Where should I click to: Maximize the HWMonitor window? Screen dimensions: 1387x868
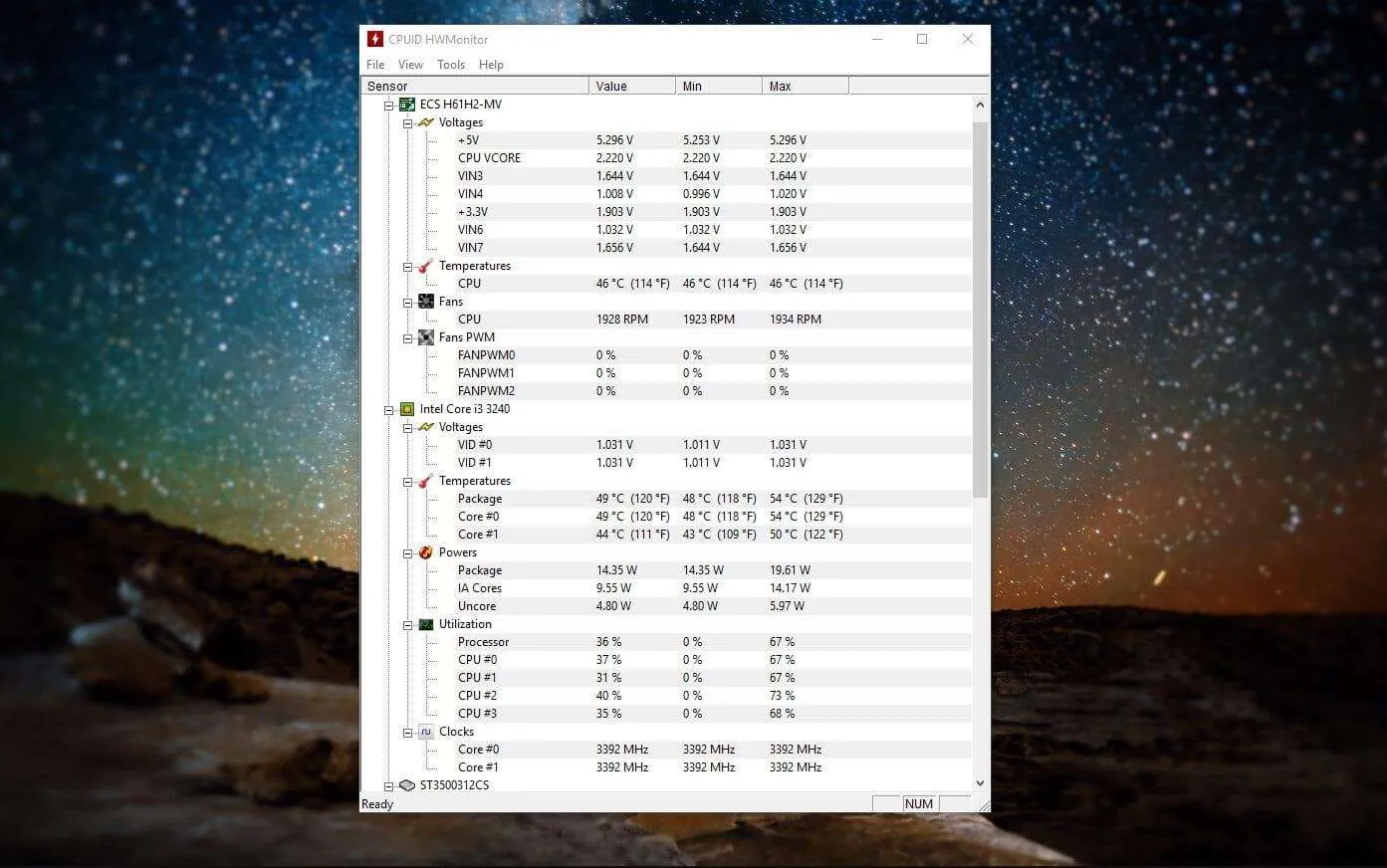click(922, 39)
